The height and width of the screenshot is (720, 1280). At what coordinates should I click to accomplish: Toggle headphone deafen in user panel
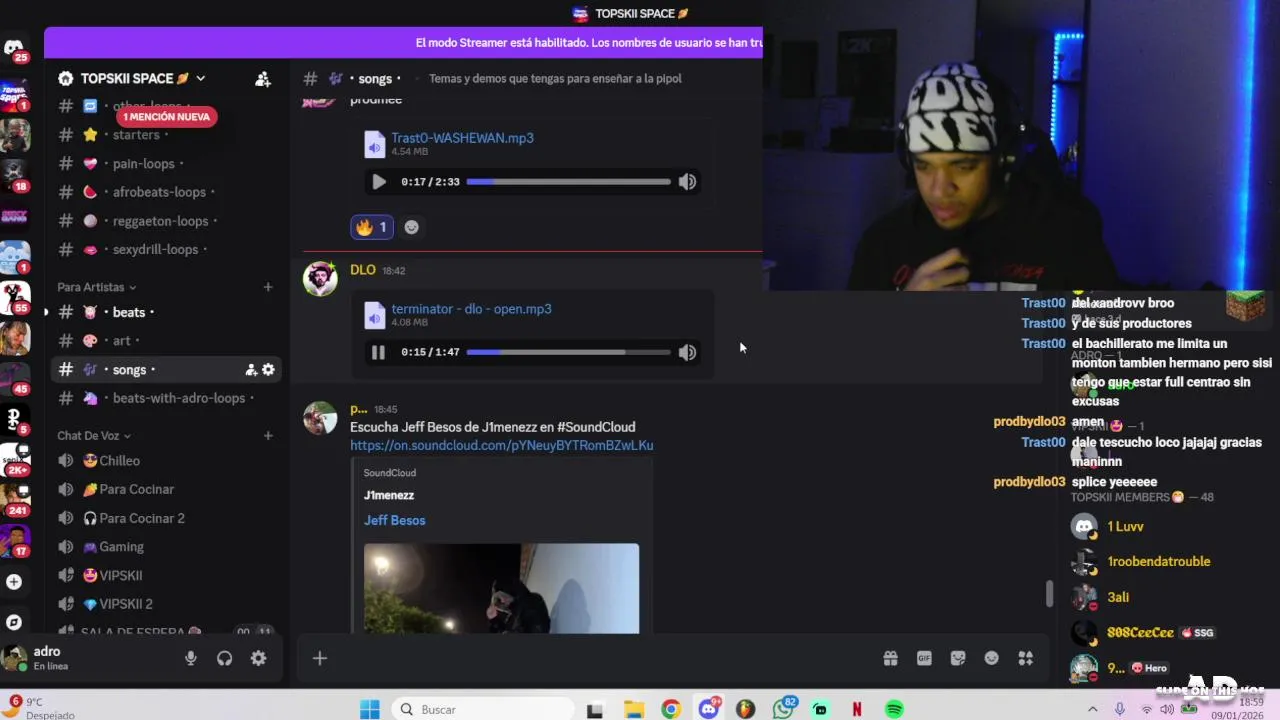click(x=224, y=658)
